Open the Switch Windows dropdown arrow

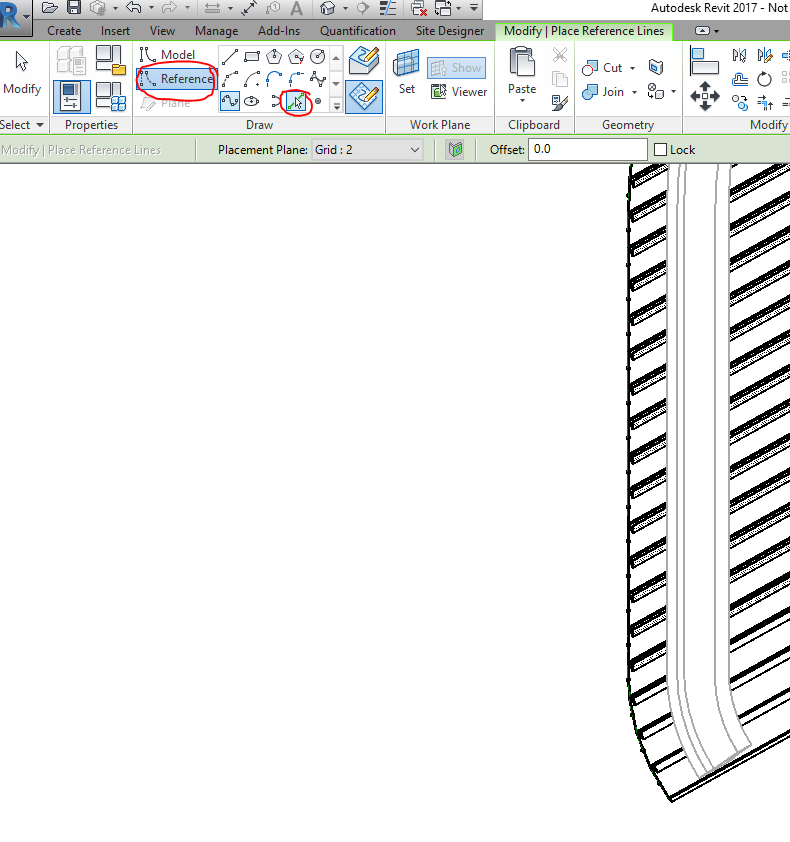click(458, 8)
